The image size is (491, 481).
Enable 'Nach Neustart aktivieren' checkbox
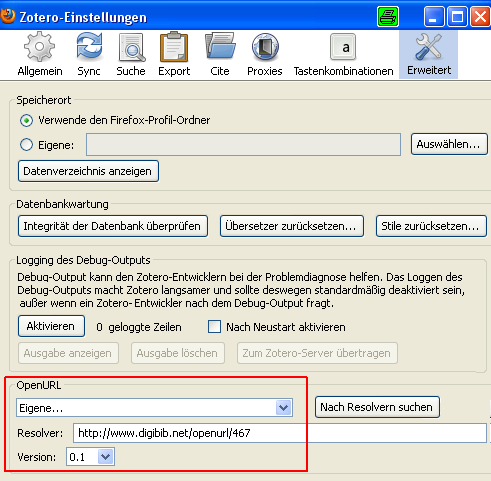(214, 327)
